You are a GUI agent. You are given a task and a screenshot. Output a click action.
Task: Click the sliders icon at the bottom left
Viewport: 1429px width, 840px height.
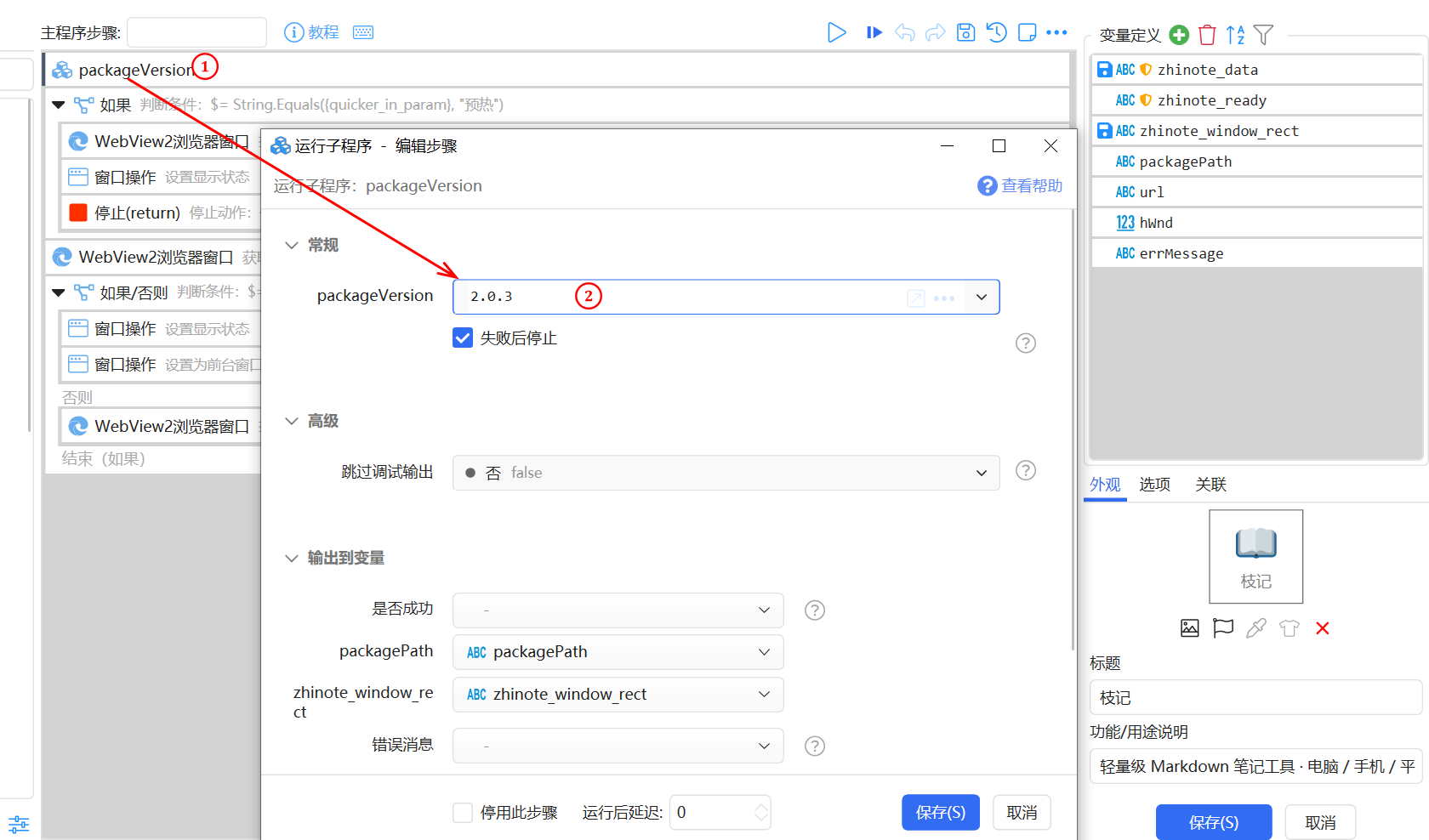19,824
